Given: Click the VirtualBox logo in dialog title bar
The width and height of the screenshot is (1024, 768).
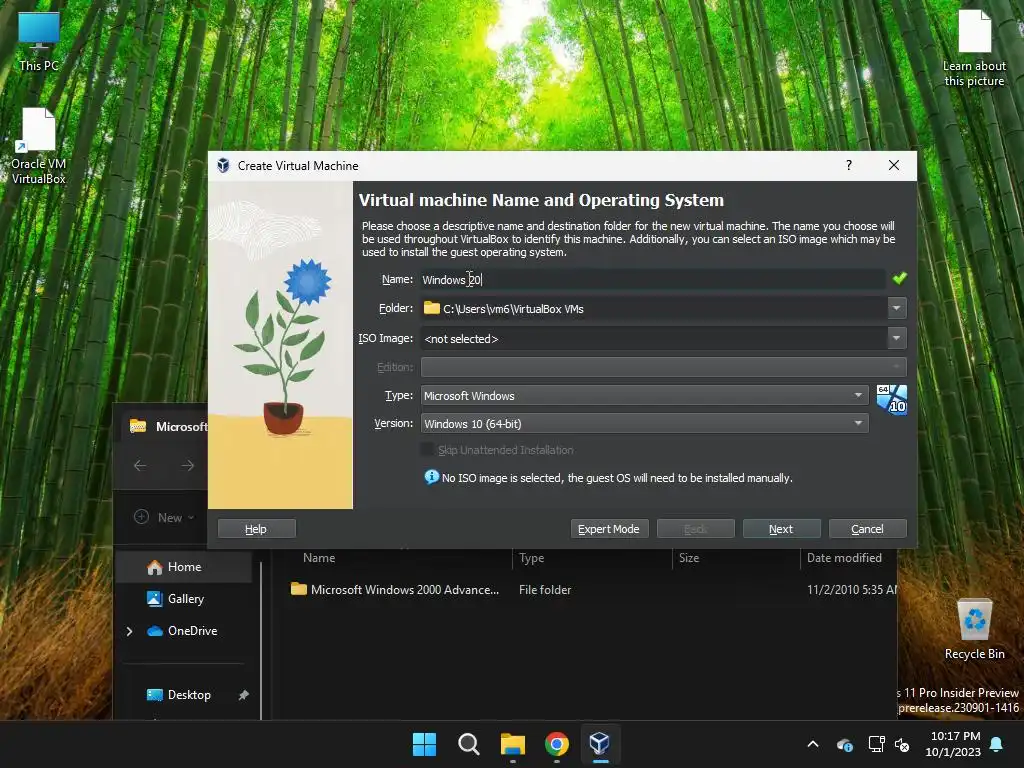Looking at the screenshot, I should pyautogui.click(x=223, y=166).
